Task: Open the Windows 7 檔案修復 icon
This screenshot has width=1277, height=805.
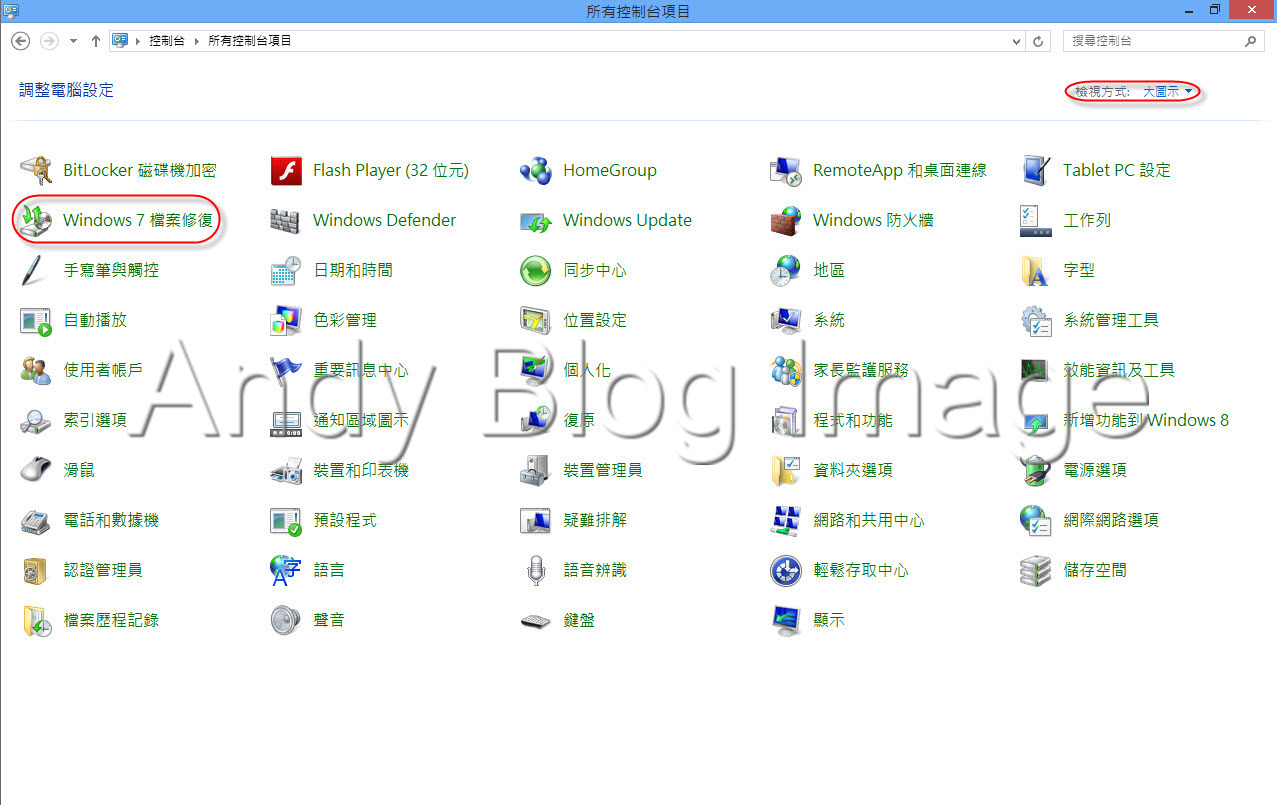Action: (x=36, y=220)
